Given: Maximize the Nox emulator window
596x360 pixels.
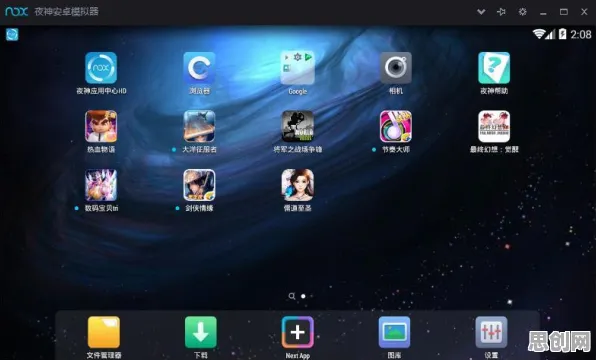Looking at the screenshot, I should point(564,12).
